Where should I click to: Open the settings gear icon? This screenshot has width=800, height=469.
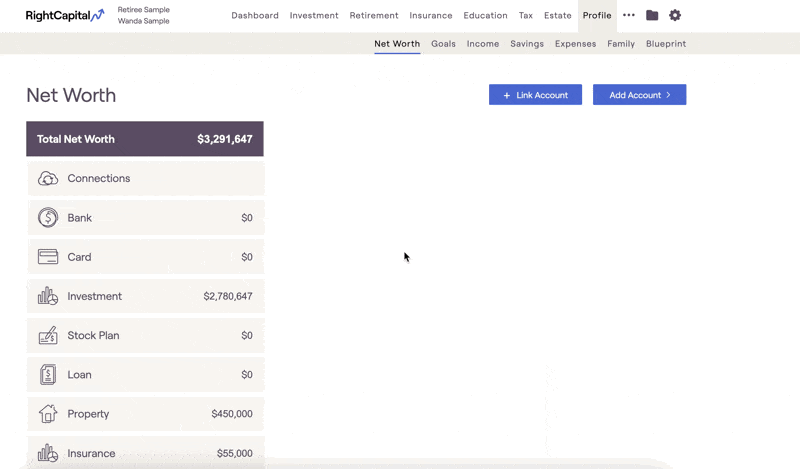pos(675,15)
